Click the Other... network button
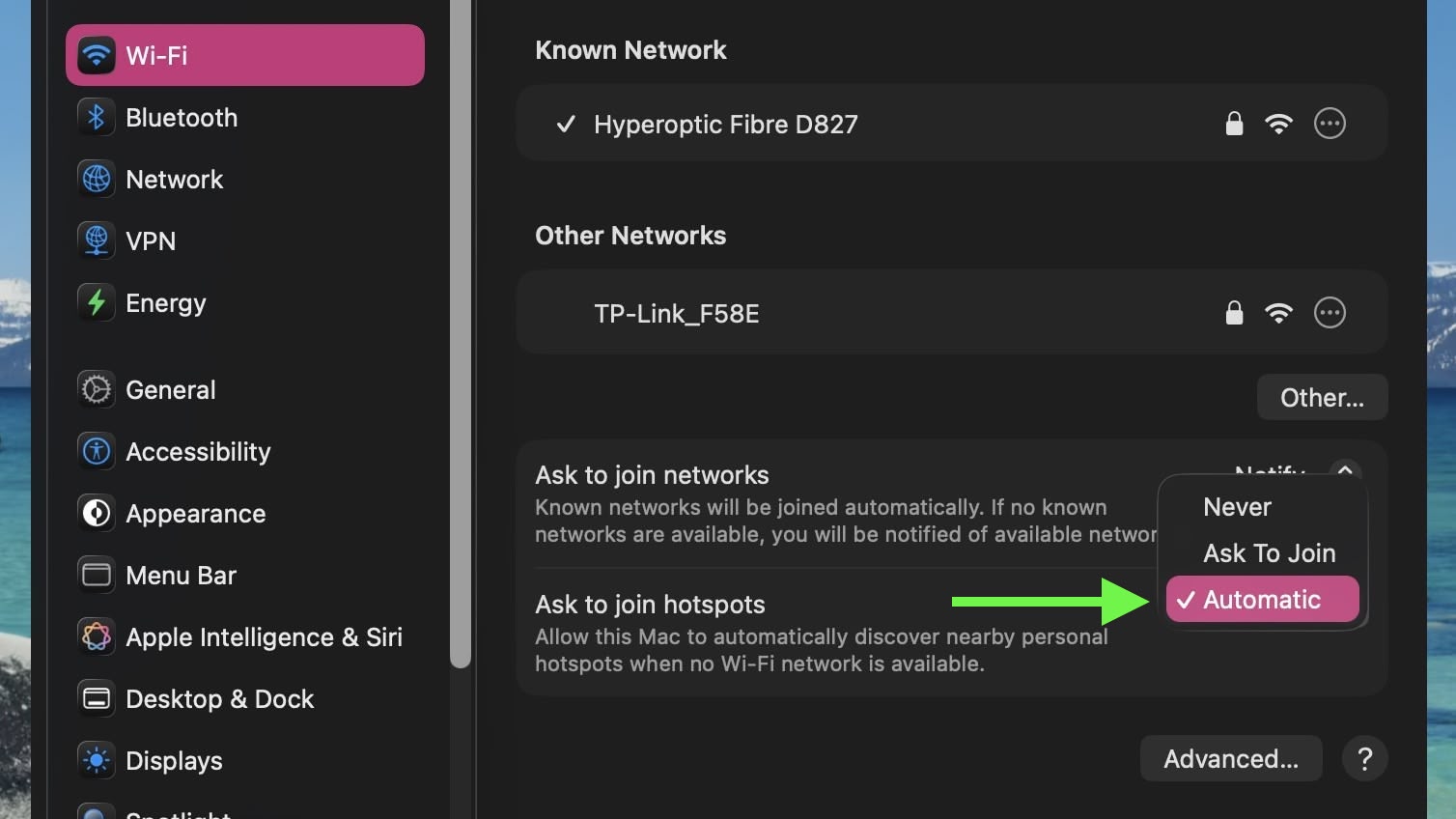Viewport: 1456px width, 819px height. tap(1321, 398)
